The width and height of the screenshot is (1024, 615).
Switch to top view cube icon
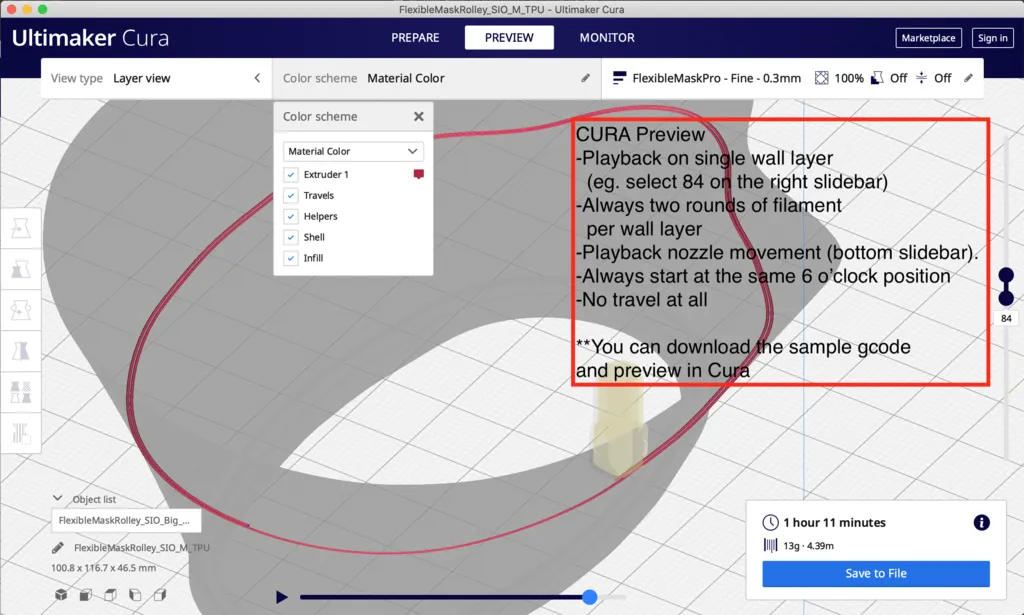pyautogui.click(x=110, y=595)
